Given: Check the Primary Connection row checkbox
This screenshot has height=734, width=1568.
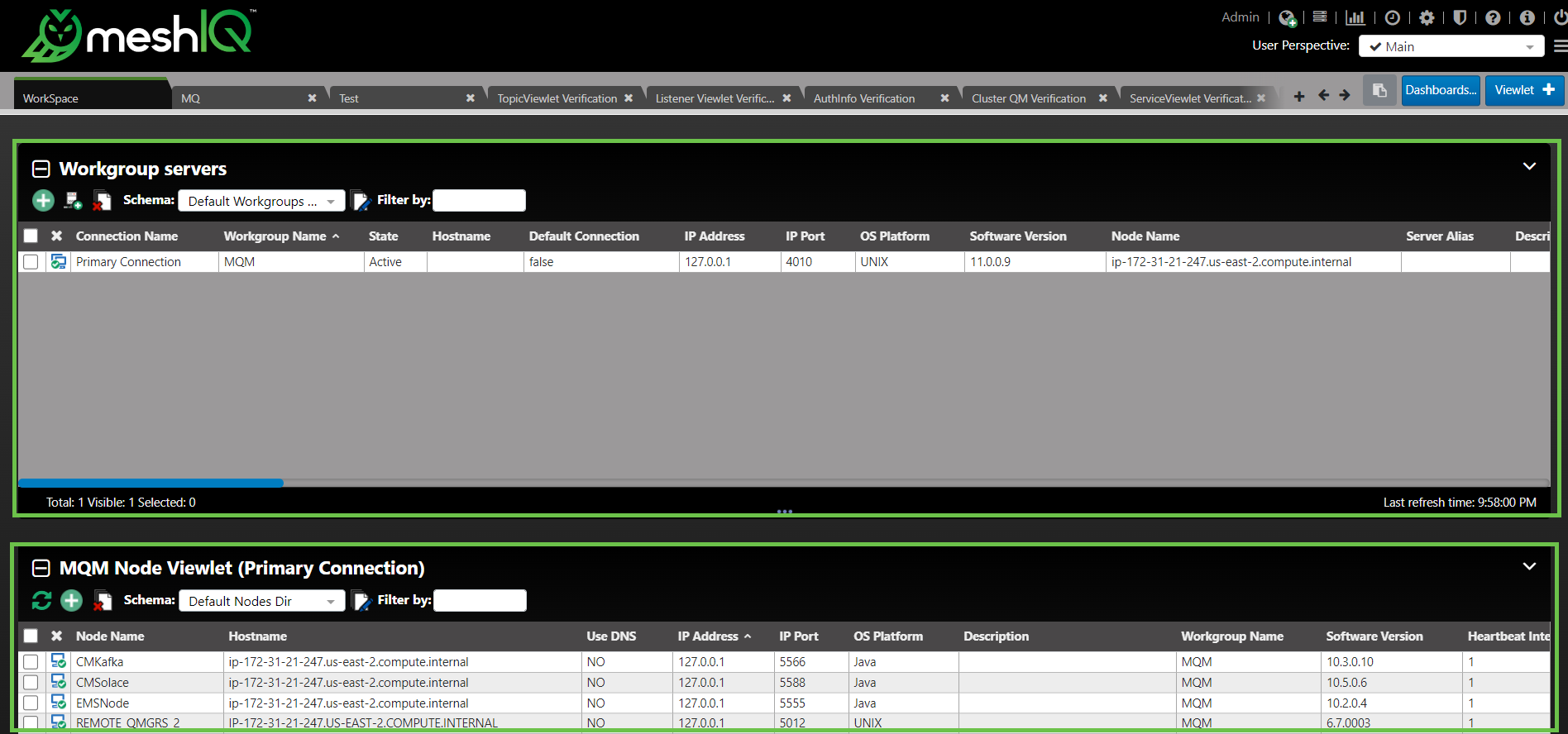Looking at the screenshot, I should coord(31,262).
